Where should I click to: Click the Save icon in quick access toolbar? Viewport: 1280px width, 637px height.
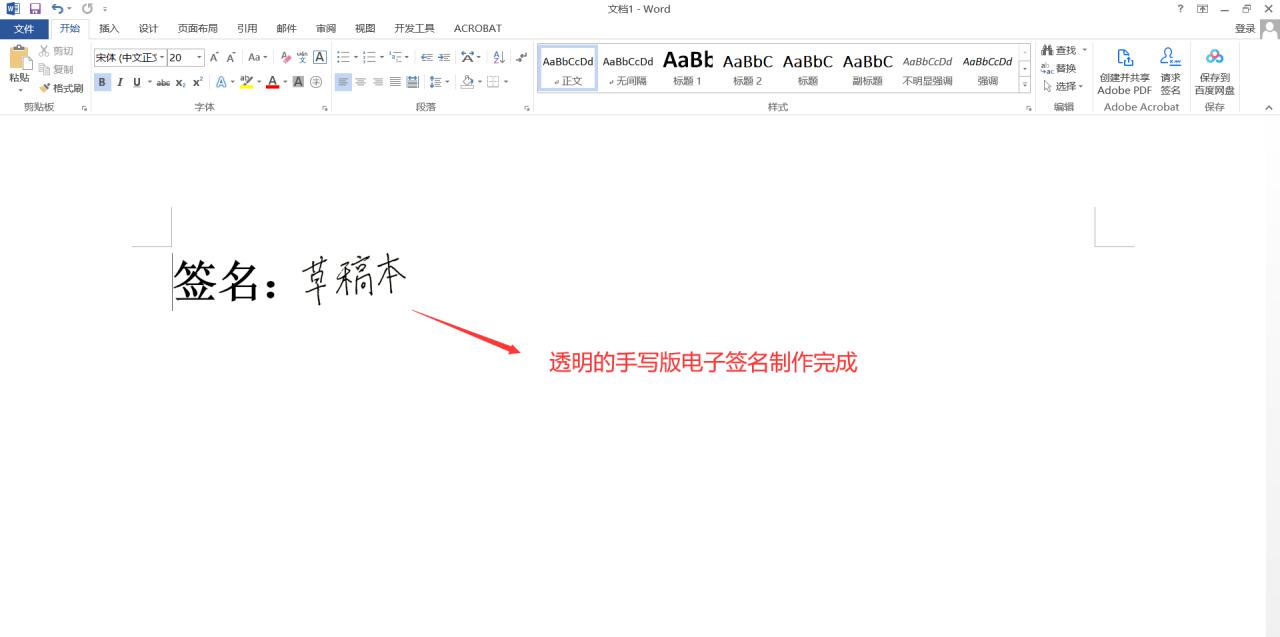click(x=35, y=9)
